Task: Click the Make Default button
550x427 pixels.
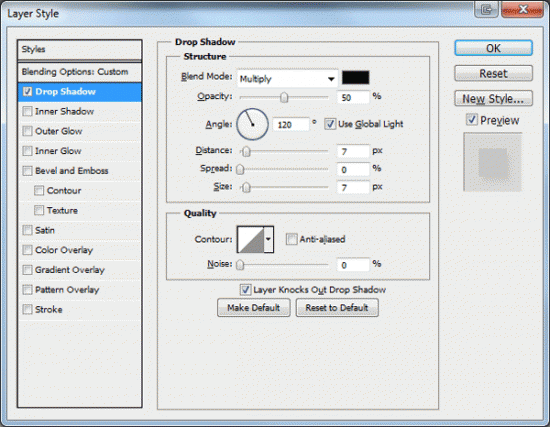Action: pyautogui.click(x=254, y=308)
